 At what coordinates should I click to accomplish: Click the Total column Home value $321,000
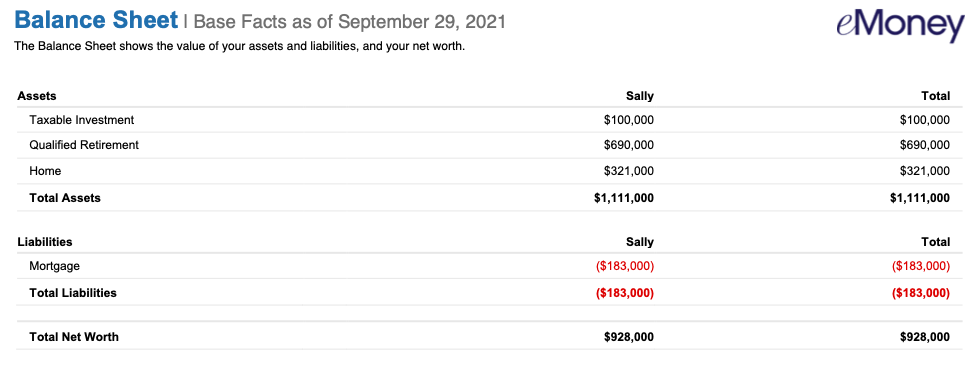pyautogui.click(x=925, y=171)
